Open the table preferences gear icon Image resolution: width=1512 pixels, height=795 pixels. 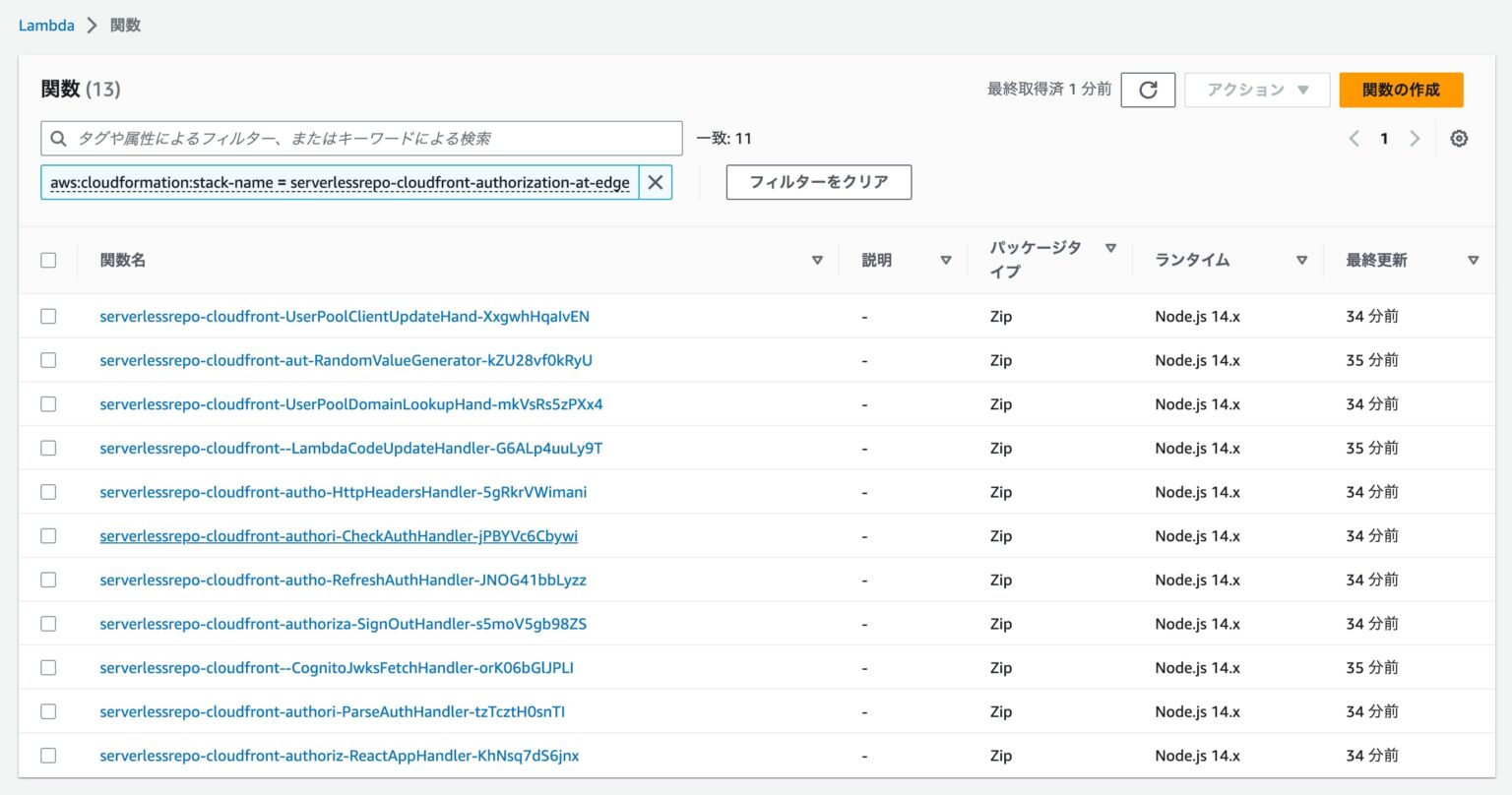1459,139
